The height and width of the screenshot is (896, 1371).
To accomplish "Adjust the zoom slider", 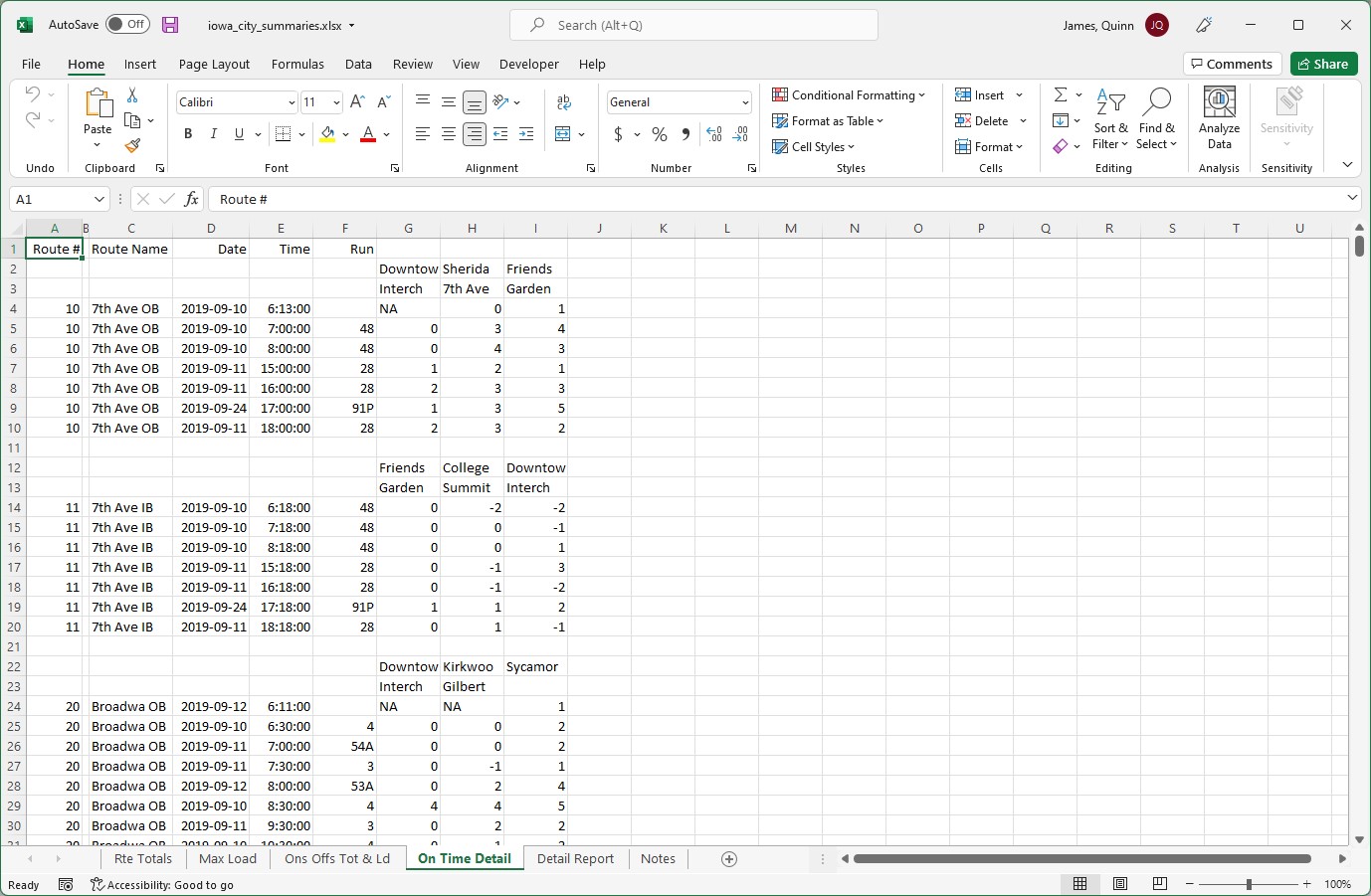I will point(1249,883).
